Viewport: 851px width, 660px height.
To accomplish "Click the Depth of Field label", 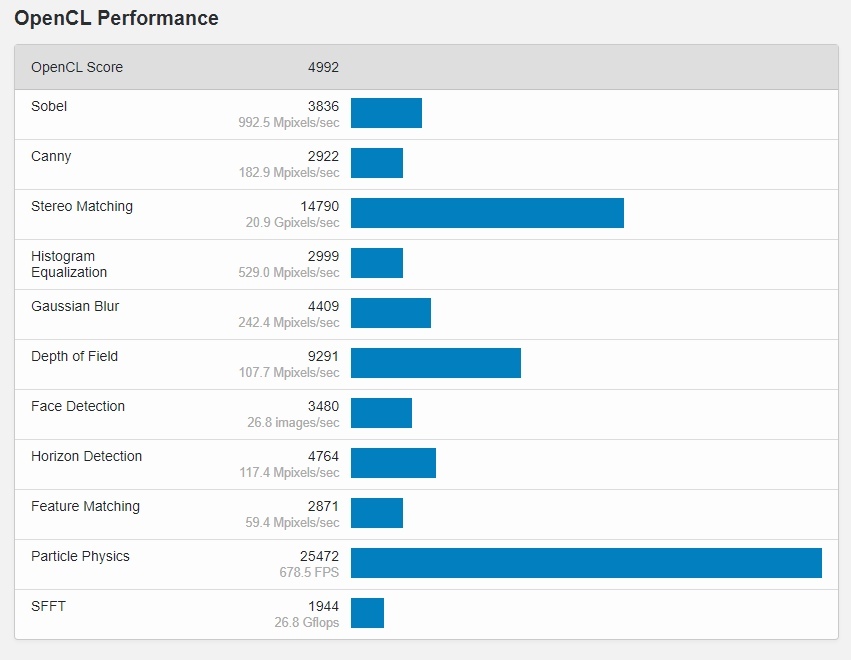I will pyautogui.click(x=74, y=356).
